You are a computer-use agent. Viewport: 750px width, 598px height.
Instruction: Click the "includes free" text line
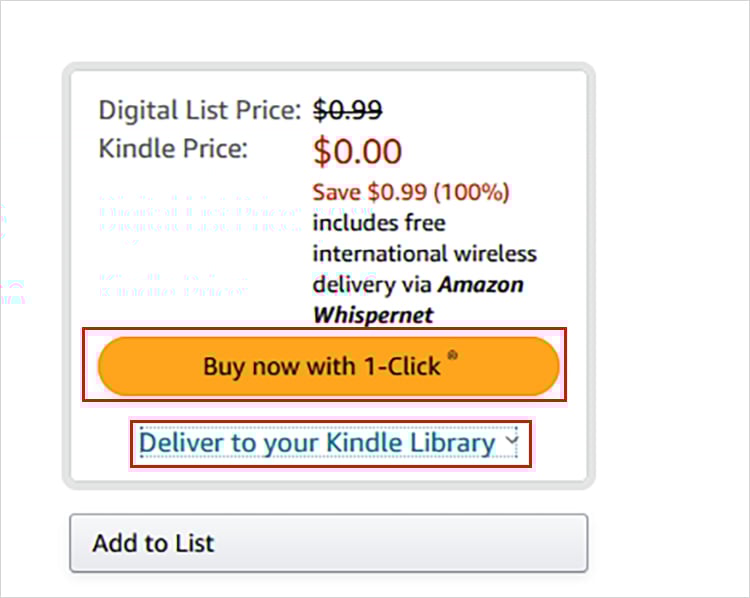[x=379, y=222]
